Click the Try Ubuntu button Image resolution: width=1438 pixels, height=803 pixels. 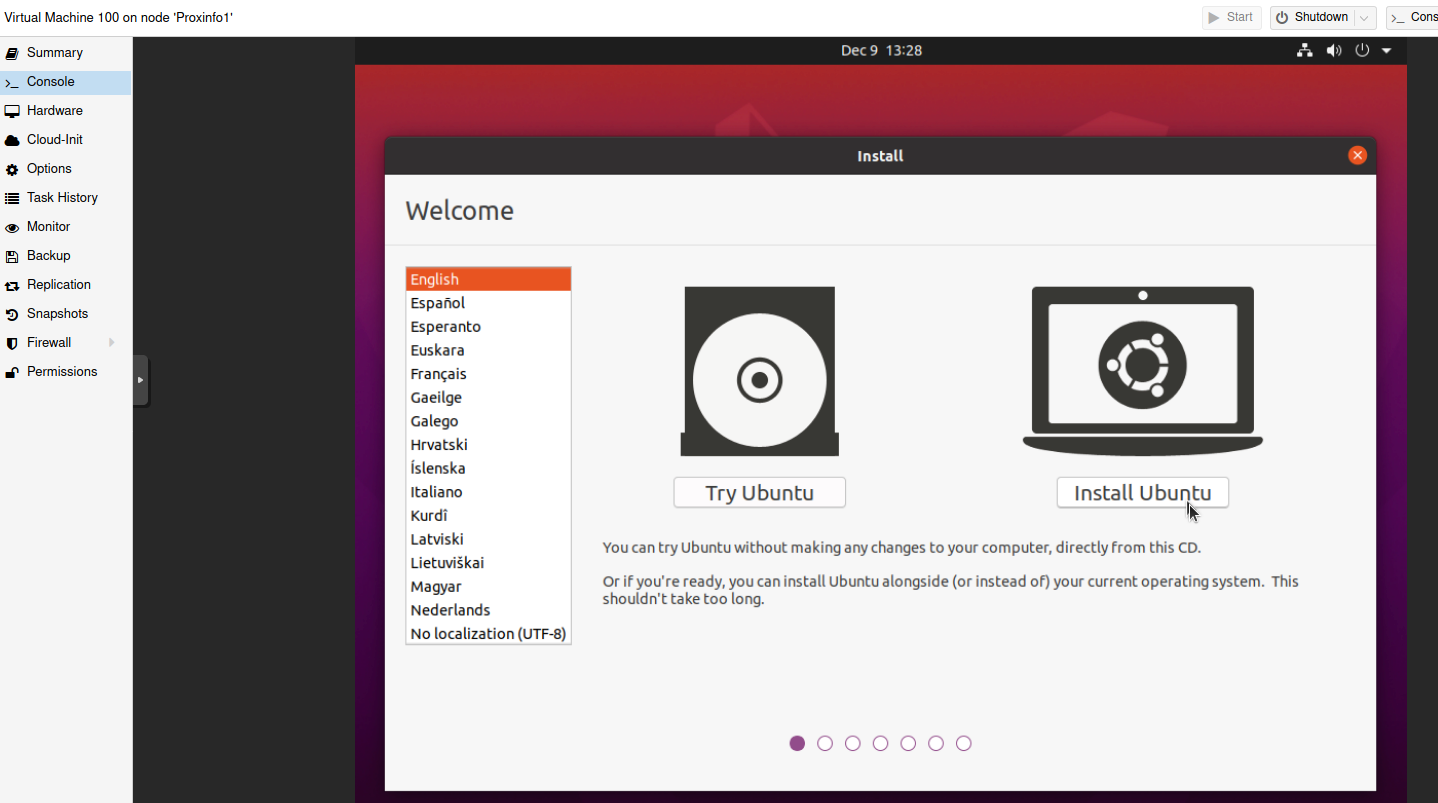tap(760, 493)
